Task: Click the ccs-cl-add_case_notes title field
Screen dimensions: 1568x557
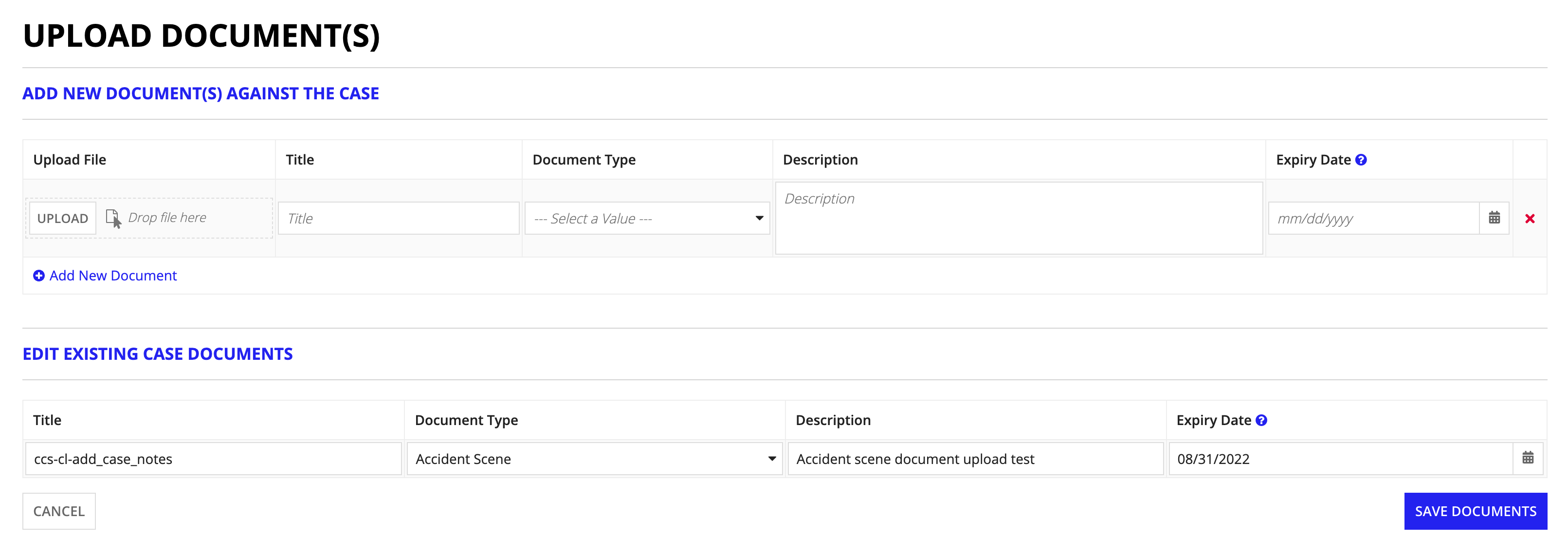Action: pos(211,459)
